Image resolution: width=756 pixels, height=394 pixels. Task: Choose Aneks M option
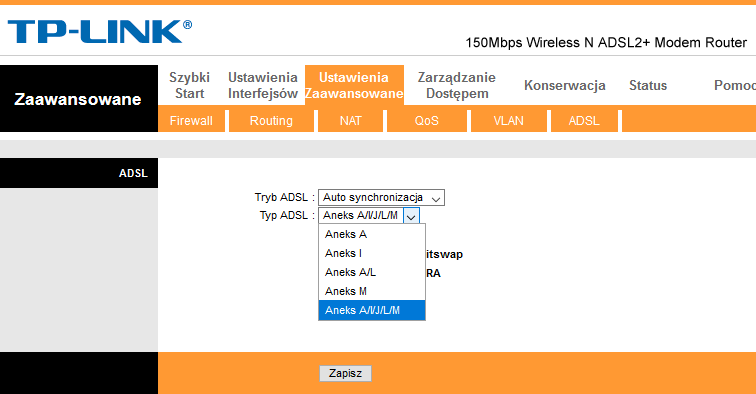point(372,291)
